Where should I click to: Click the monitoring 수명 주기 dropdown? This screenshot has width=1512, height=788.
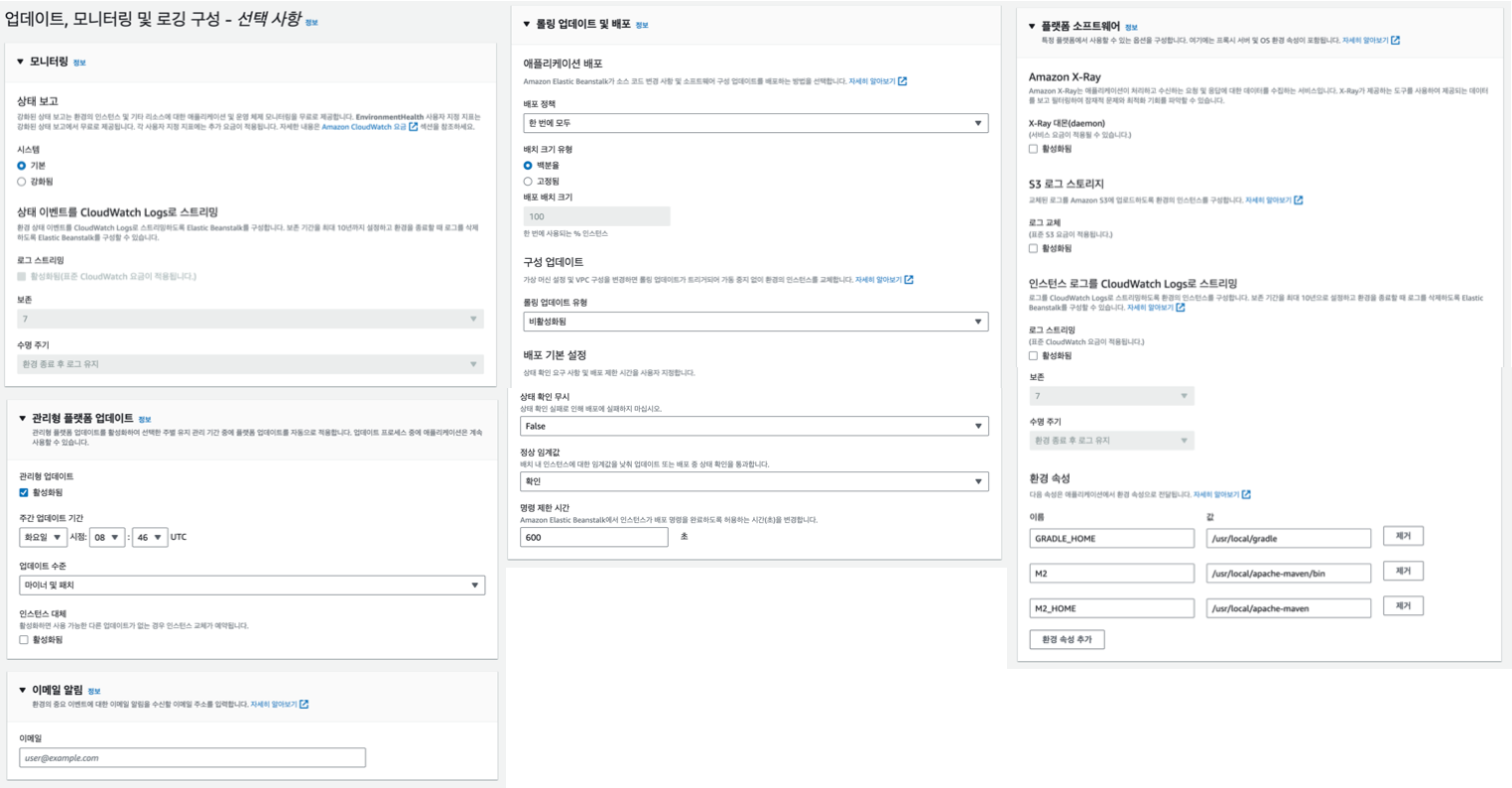coord(251,364)
